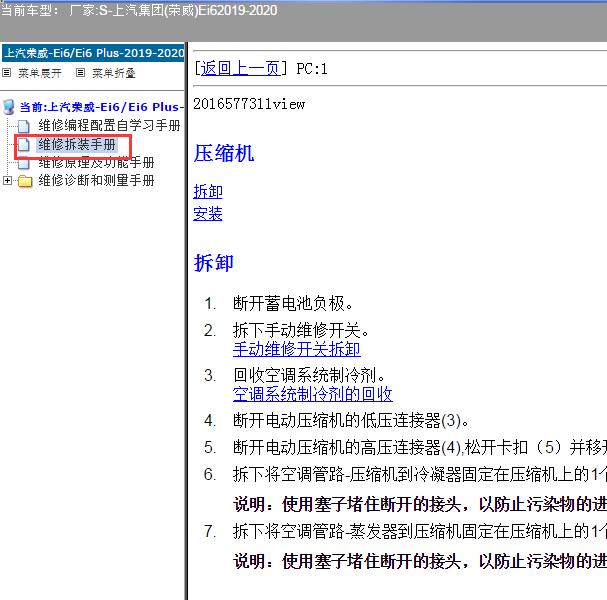This screenshot has height=600, width=607.
Task: Click step 2 拆下手动维修开关
Action: [301, 331]
